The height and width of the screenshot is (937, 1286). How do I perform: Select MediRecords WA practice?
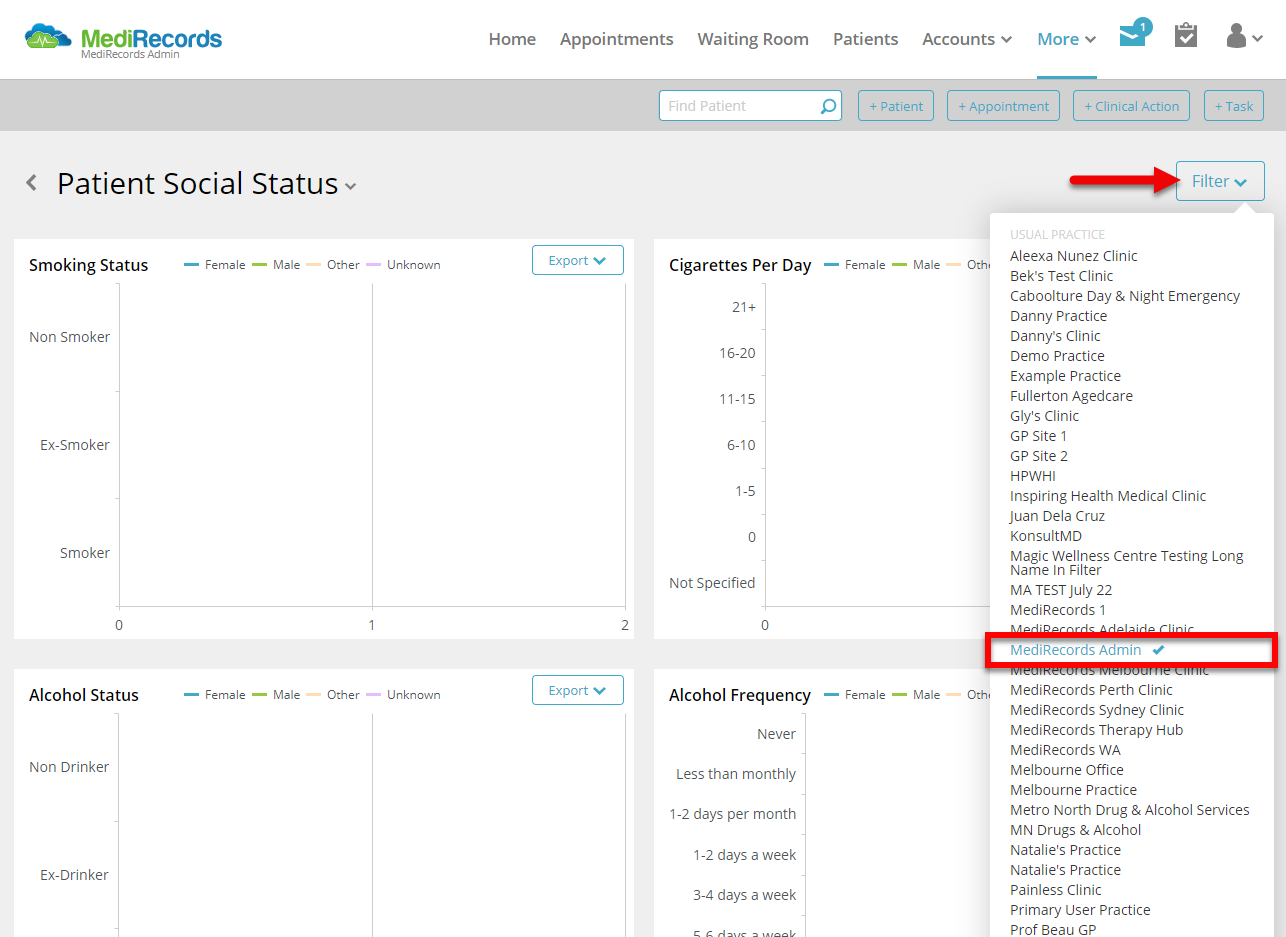click(1065, 750)
